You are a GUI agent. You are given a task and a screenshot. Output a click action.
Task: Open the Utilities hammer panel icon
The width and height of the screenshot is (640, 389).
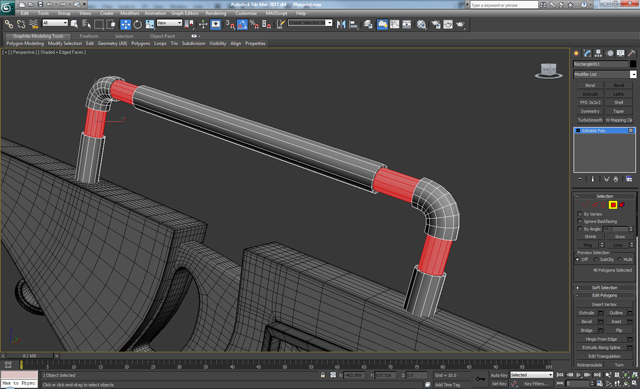click(631, 53)
